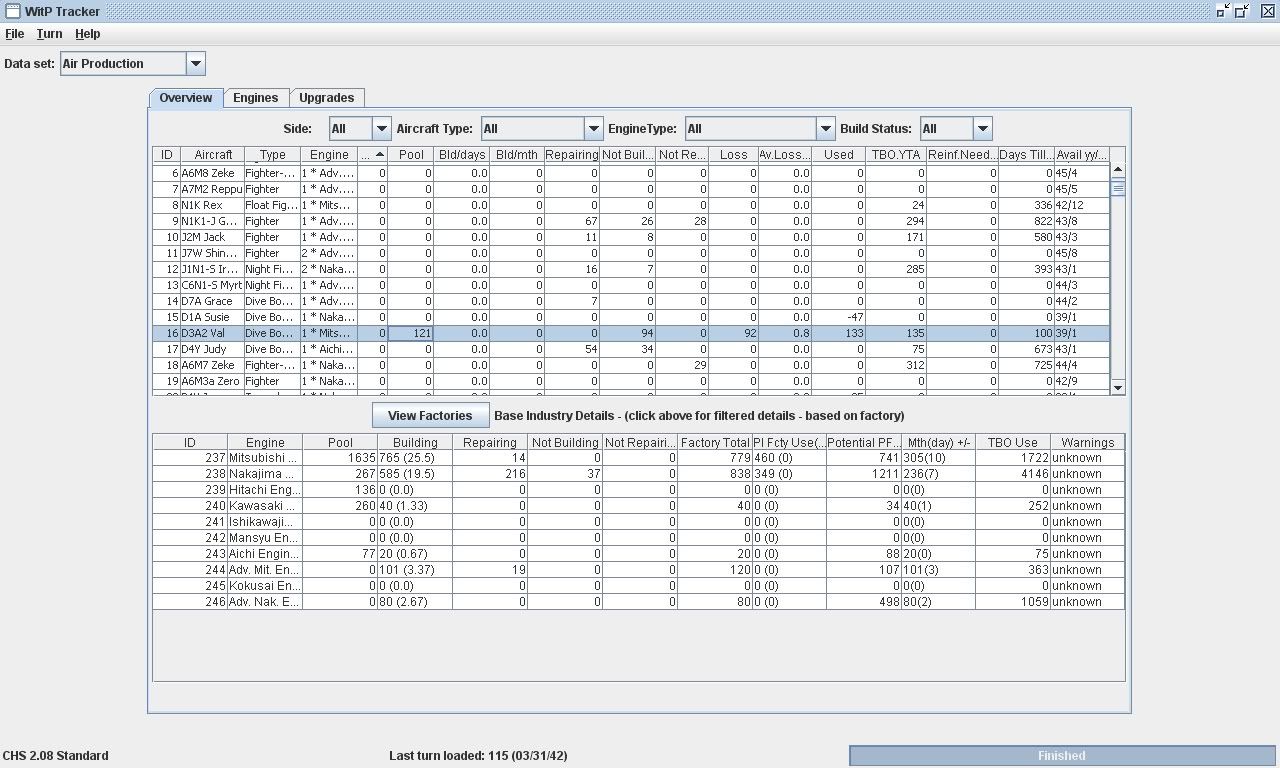Open the Build Status filter dropdown
This screenshot has width=1280, height=768.
coord(956,129)
